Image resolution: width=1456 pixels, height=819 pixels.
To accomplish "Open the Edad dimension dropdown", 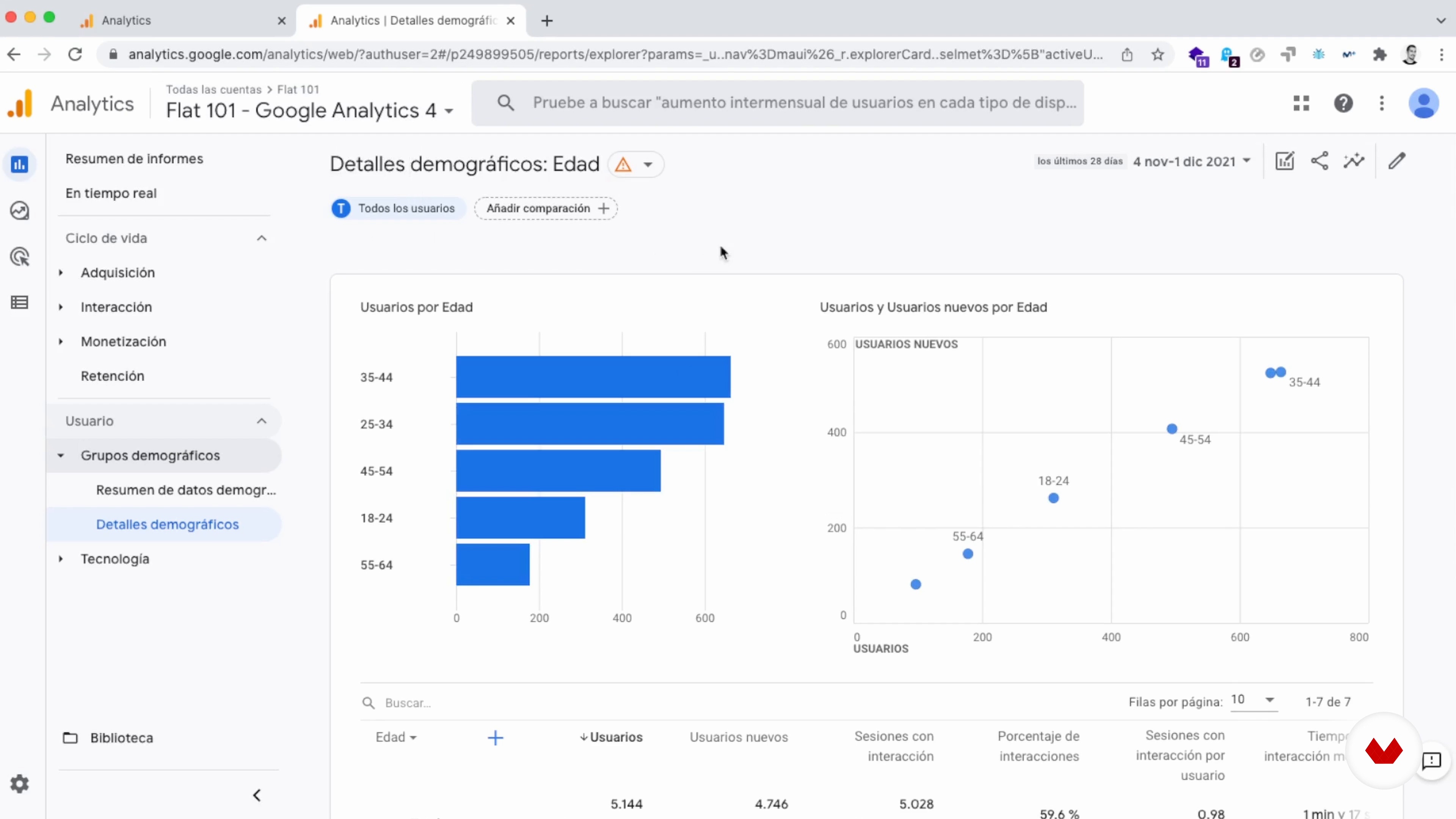I will [x=395, y=737].
